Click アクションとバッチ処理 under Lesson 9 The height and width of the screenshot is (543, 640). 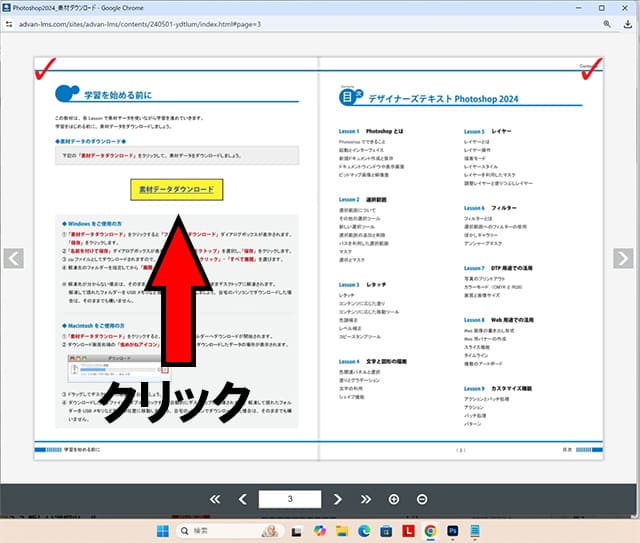tap(487, 399)
